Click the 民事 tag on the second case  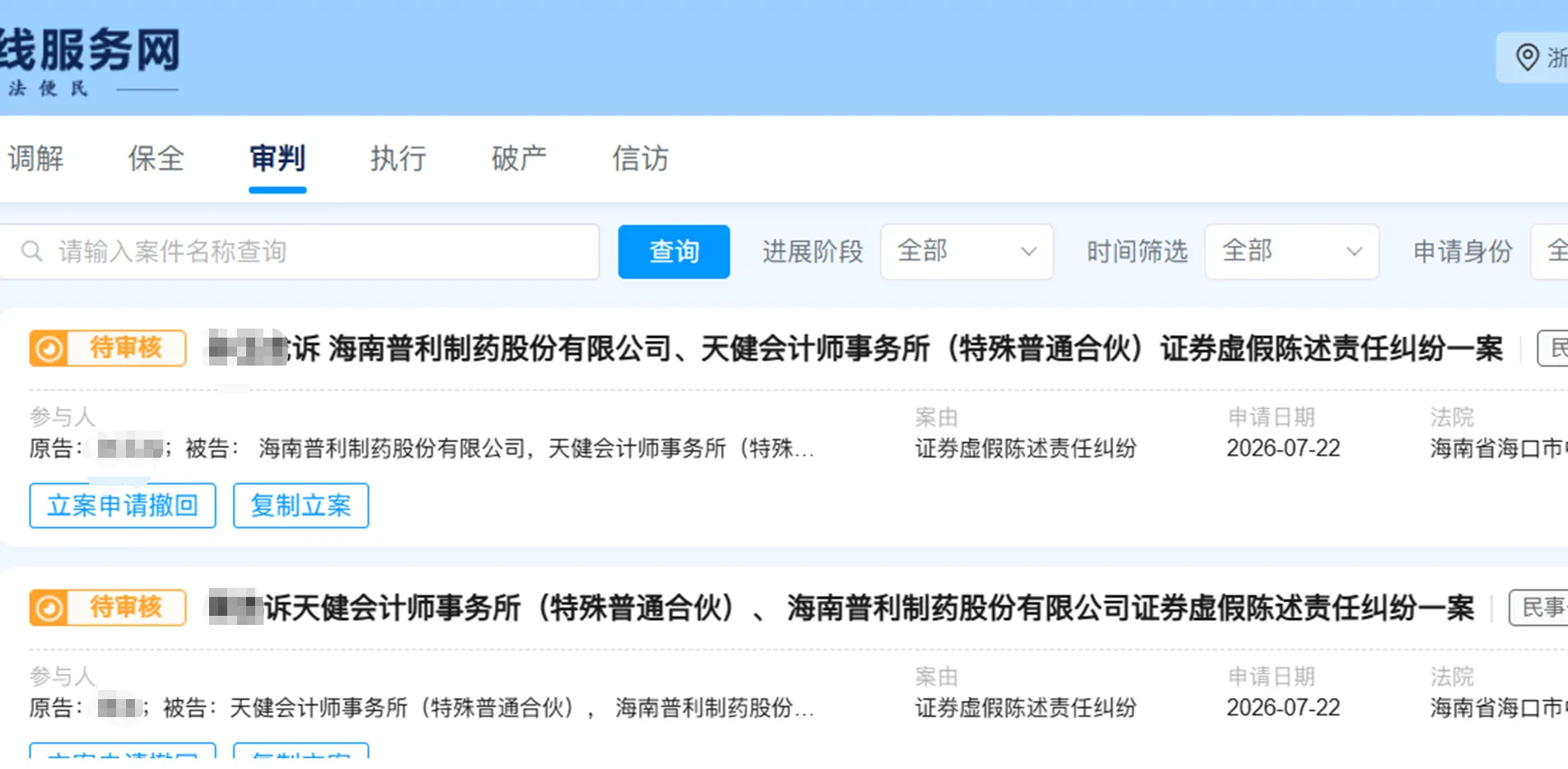(1538, 608)
